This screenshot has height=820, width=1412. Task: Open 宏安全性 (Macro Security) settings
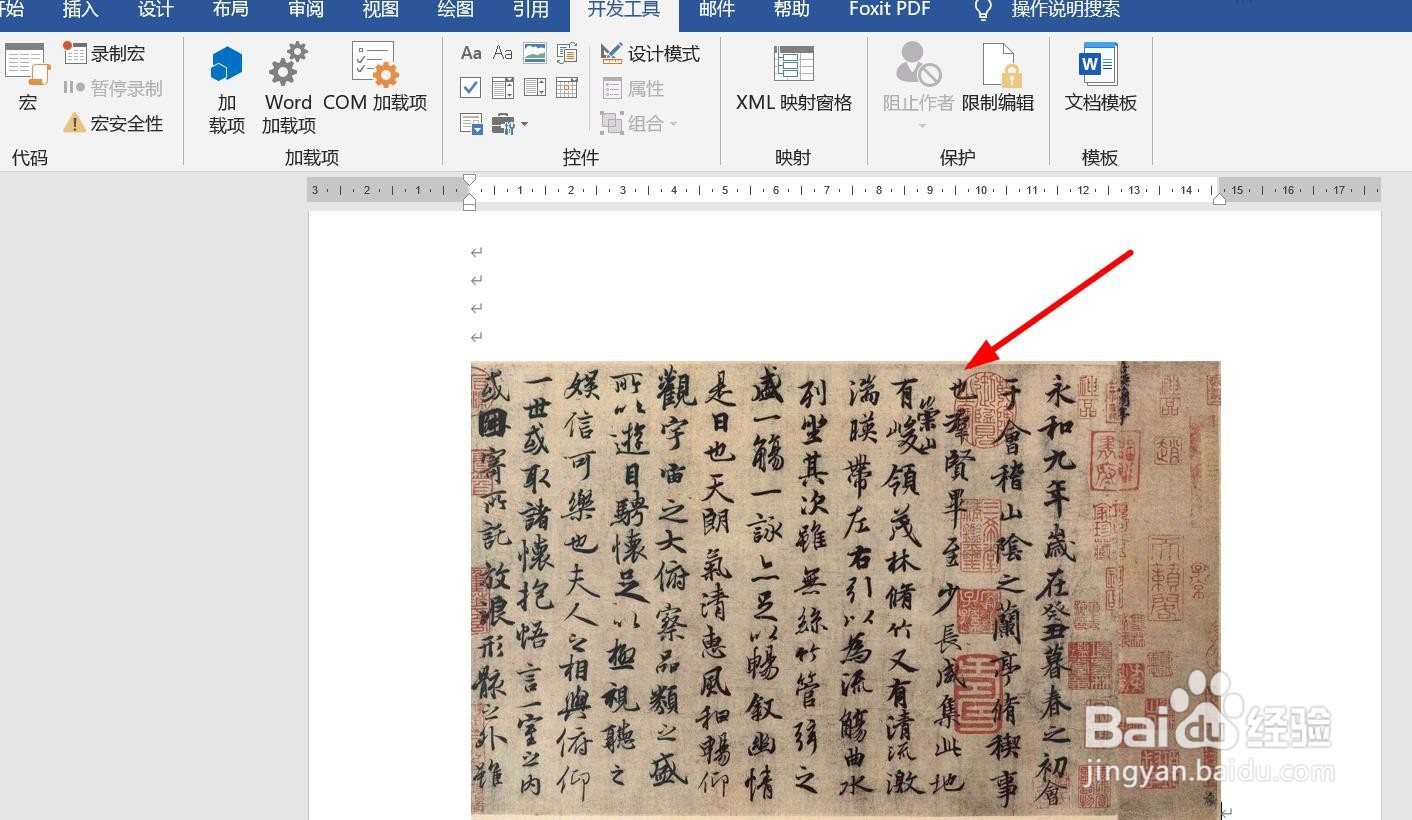(x=112, y=123)
